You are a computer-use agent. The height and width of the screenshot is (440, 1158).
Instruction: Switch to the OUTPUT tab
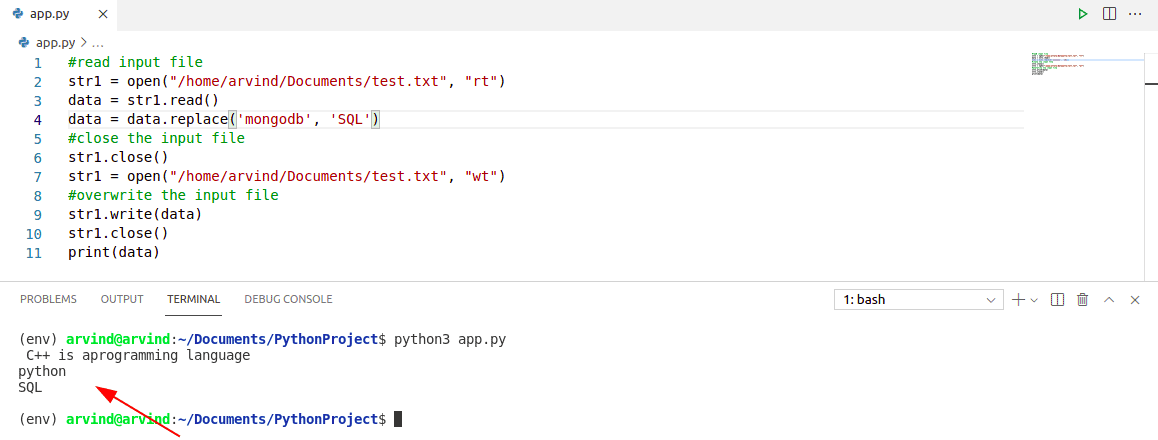[x=122, y=299]
